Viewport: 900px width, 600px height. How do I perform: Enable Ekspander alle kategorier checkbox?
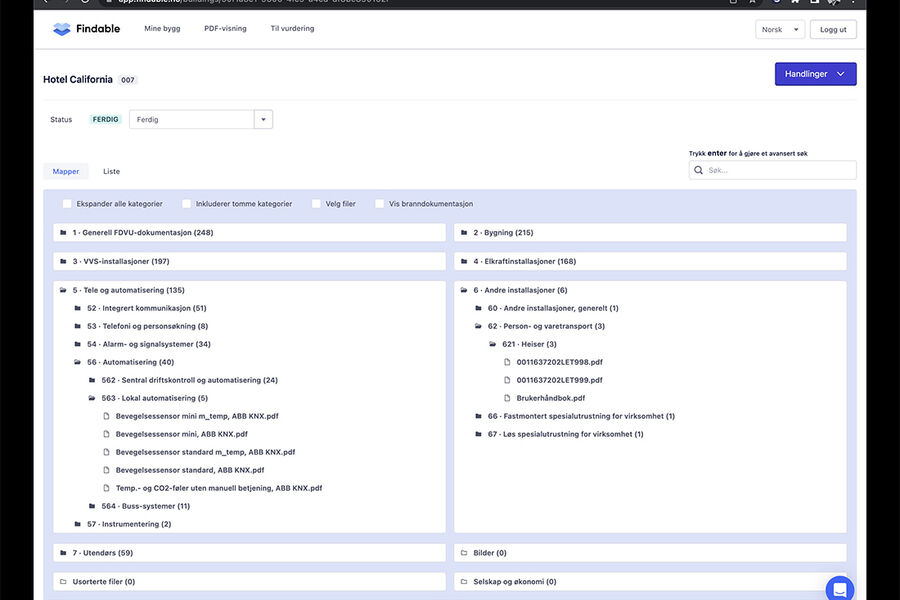tap(67, 204)
